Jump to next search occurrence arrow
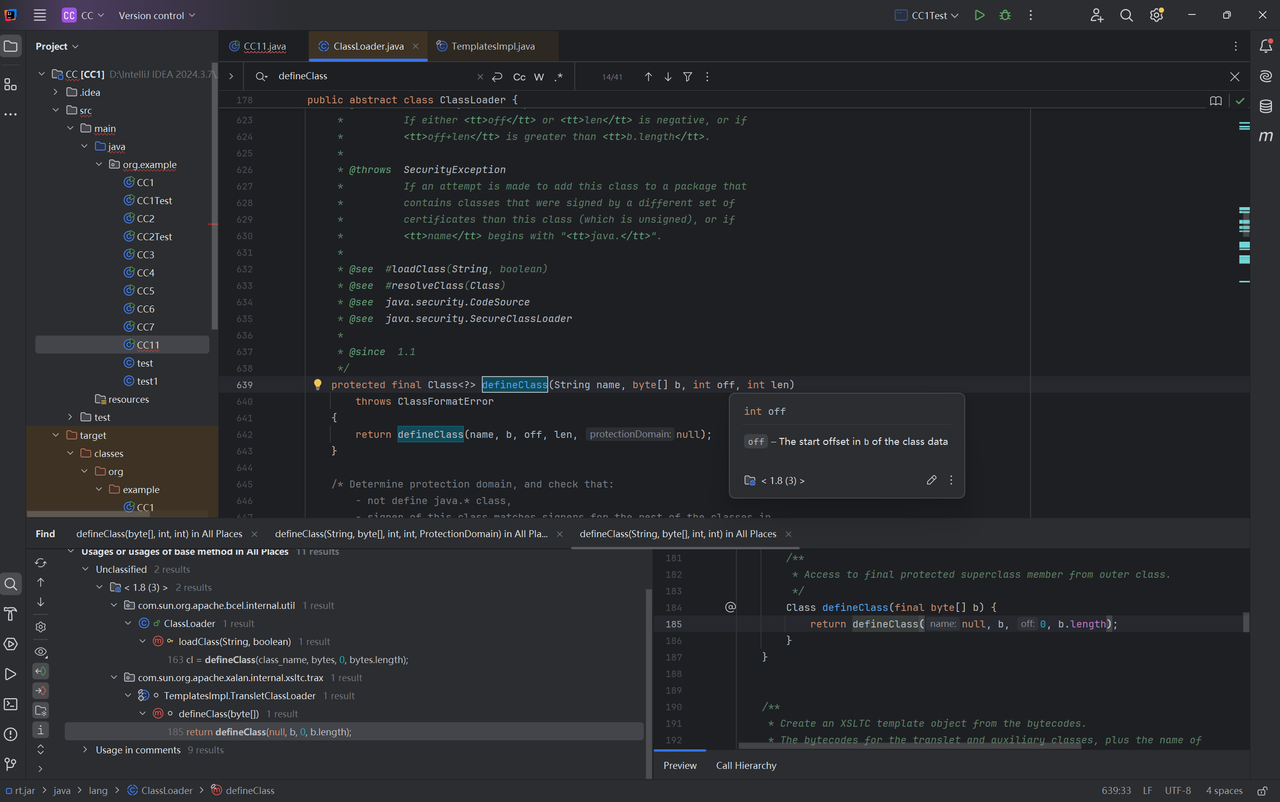Viewport: 1280px width, 802px height. click(x=668, y=77)
